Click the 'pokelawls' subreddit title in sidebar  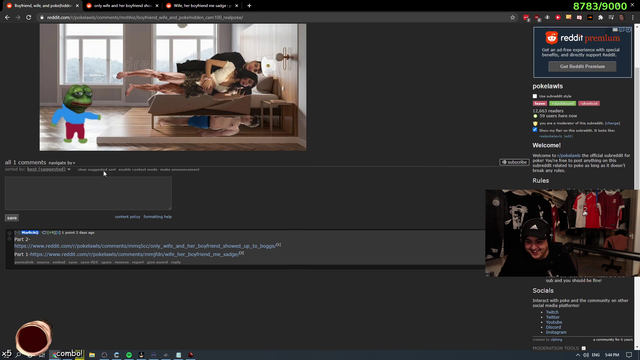547,86
